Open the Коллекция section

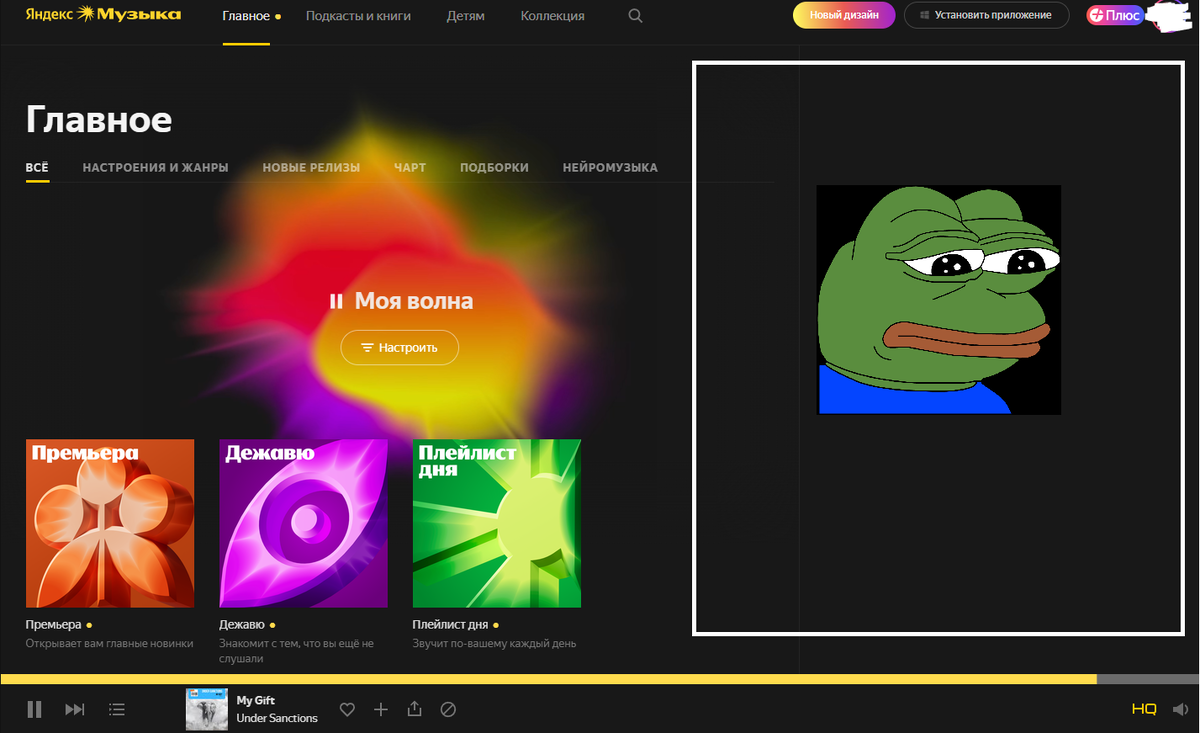click(x=553, y=16)
